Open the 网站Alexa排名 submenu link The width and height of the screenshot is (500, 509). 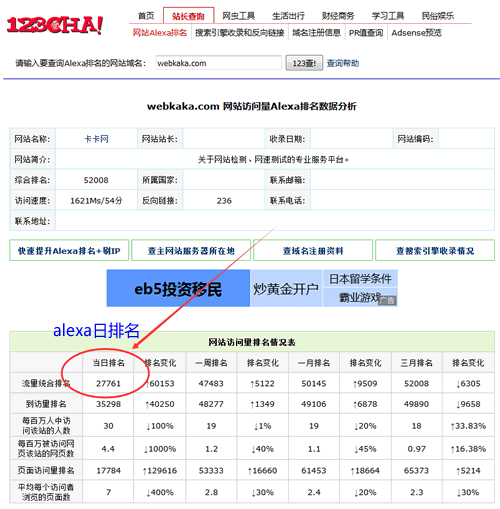(x=160, y=33)
